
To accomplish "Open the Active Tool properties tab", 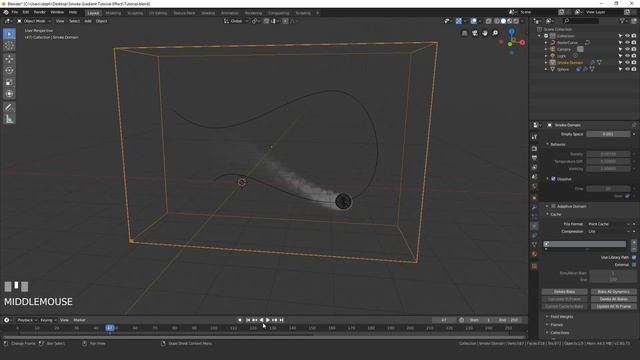I will 534,137.
